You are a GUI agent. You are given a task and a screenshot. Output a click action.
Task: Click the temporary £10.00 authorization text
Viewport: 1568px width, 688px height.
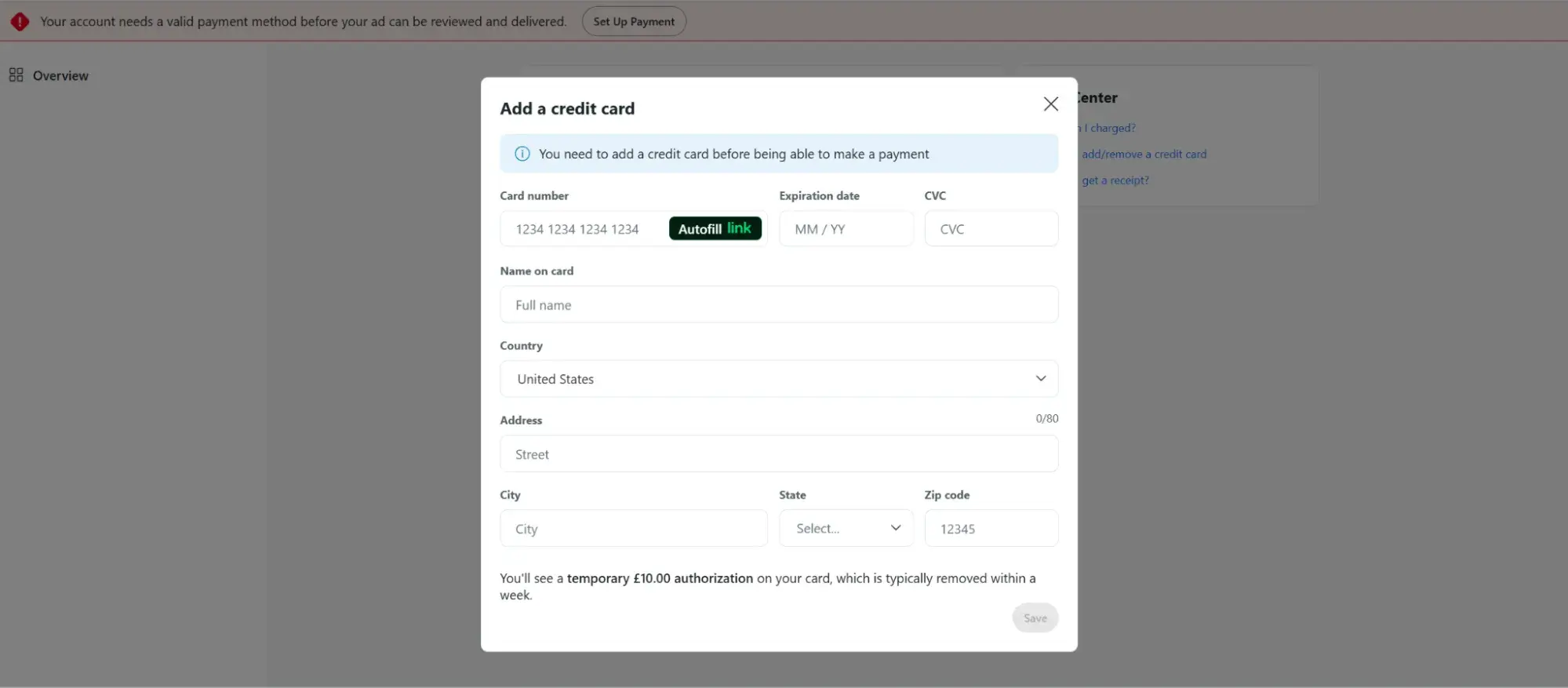tap(660, 578)
